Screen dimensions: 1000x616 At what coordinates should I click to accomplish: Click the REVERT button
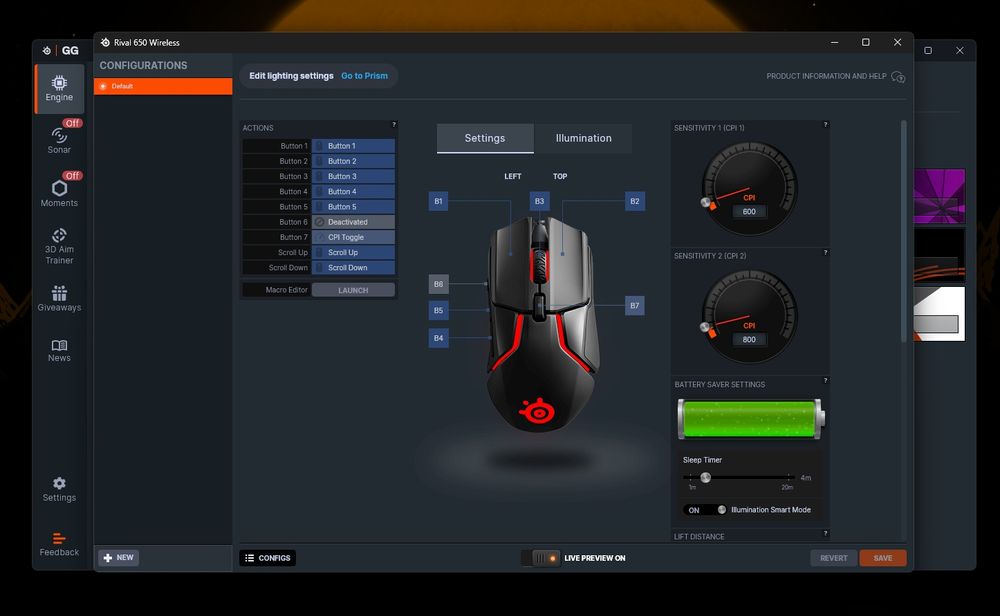834,558
